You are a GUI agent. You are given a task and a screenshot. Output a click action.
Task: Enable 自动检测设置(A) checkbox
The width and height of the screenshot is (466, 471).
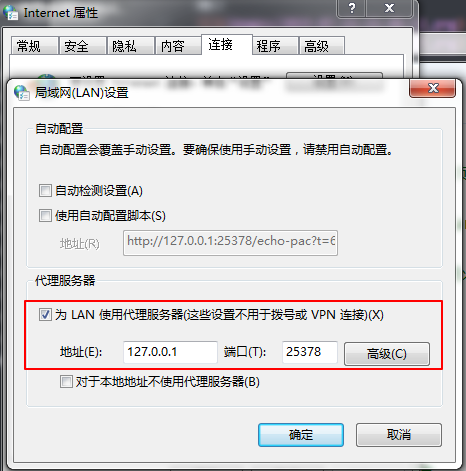tap(45, 191)
